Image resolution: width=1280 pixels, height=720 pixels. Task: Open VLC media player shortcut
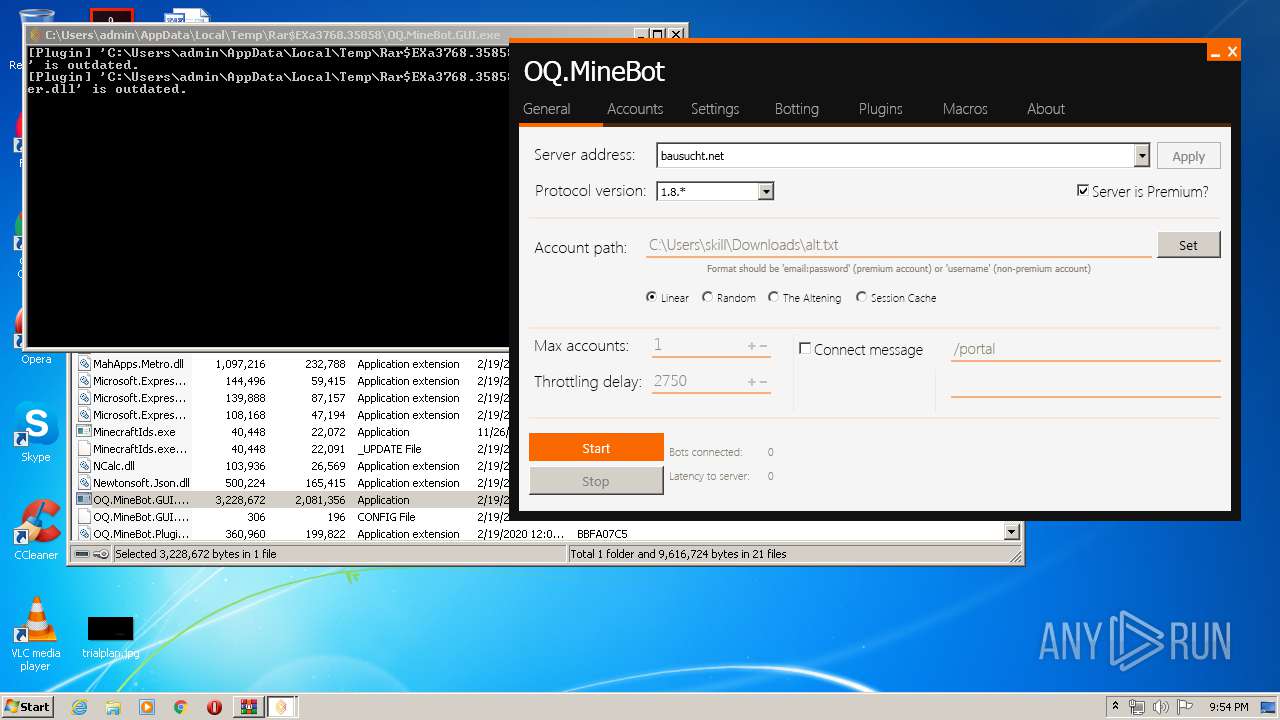coord(36,633)
